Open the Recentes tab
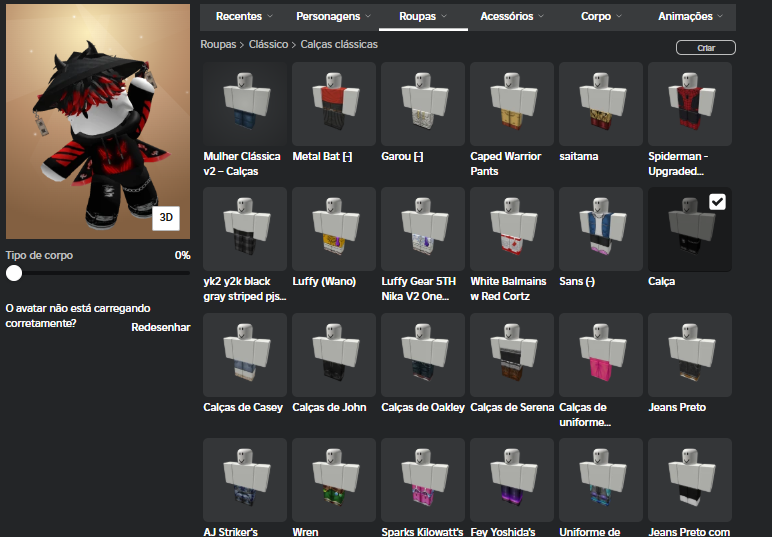This screenshot has height=537, width=772. (x=244, y=16)
